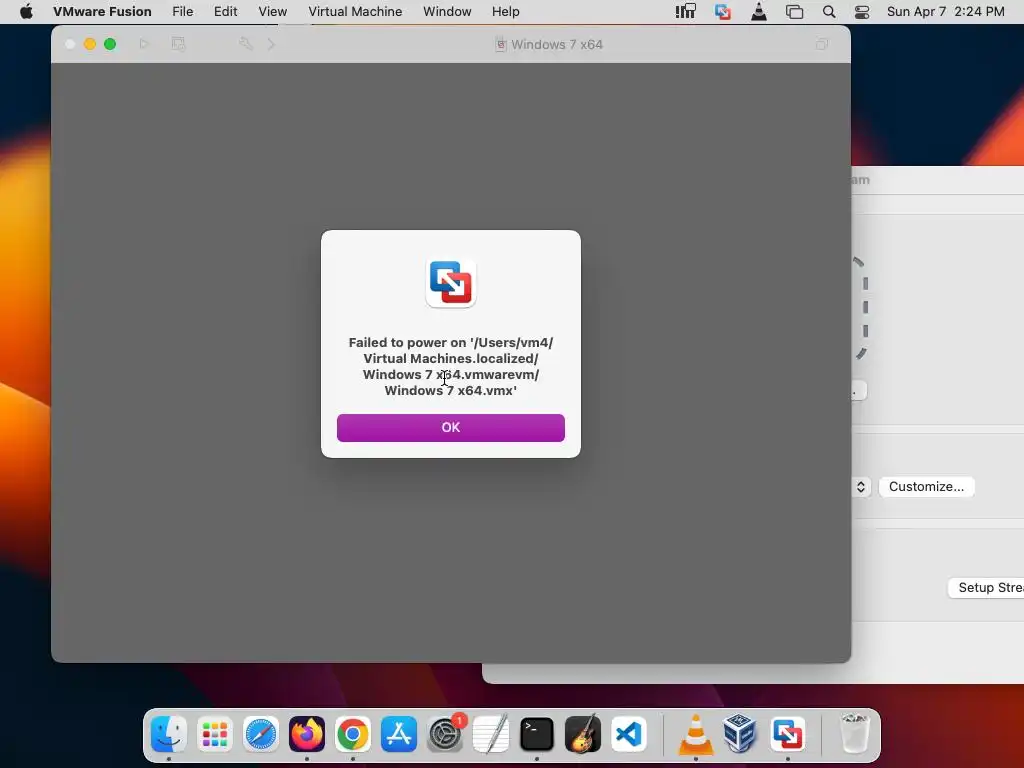Open Safari from the Dock
The image size is (1024, 768).
261,734
